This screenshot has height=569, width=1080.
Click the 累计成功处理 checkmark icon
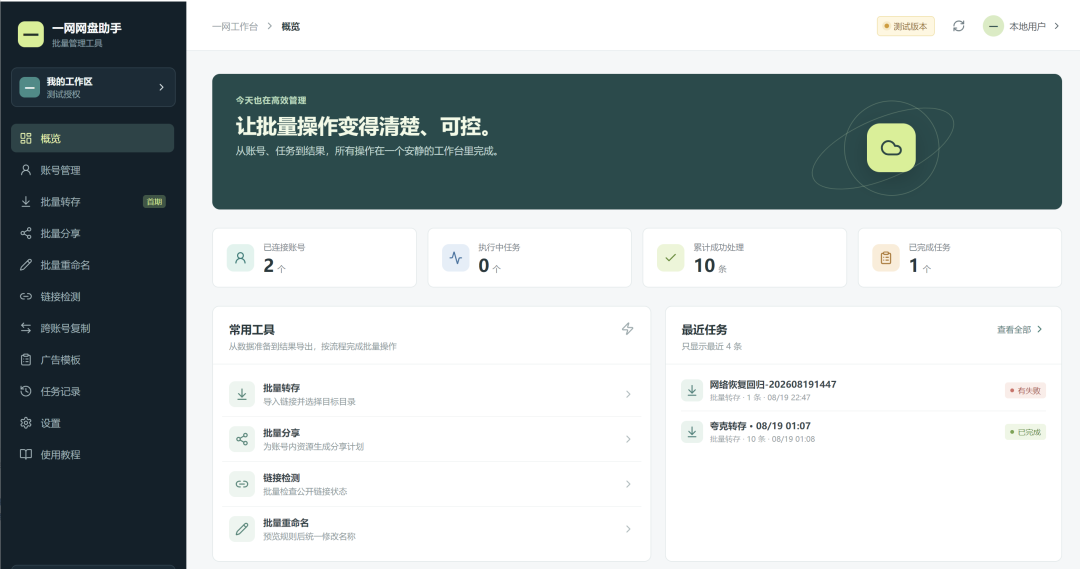click(670, 258)
